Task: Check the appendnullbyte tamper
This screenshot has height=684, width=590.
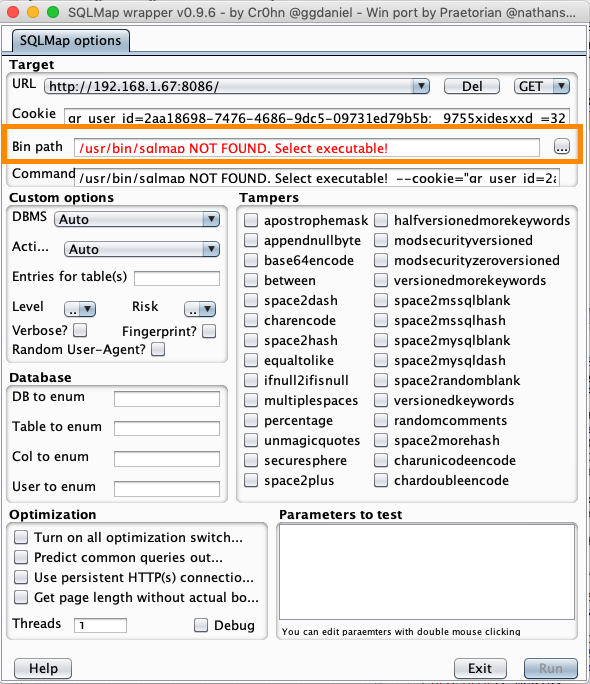Action: pos(251,240)
